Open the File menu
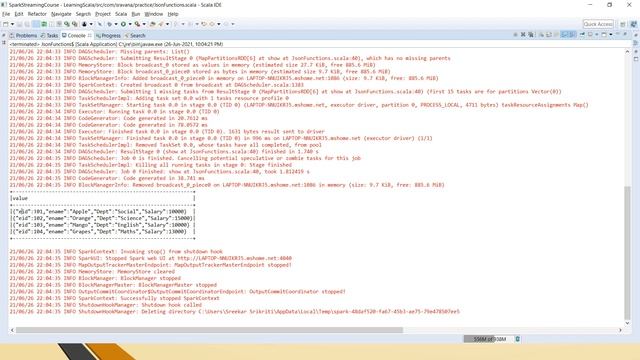 click(x=6, y=14)
